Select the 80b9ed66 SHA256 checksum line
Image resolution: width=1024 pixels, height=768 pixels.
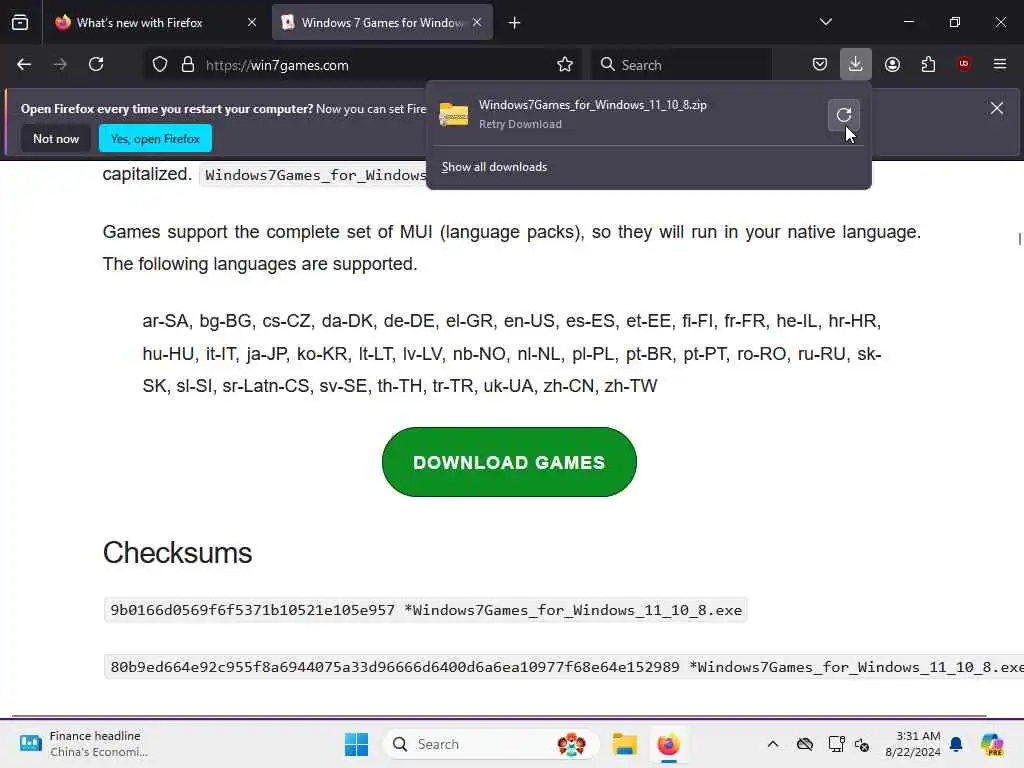click(564, 667)
